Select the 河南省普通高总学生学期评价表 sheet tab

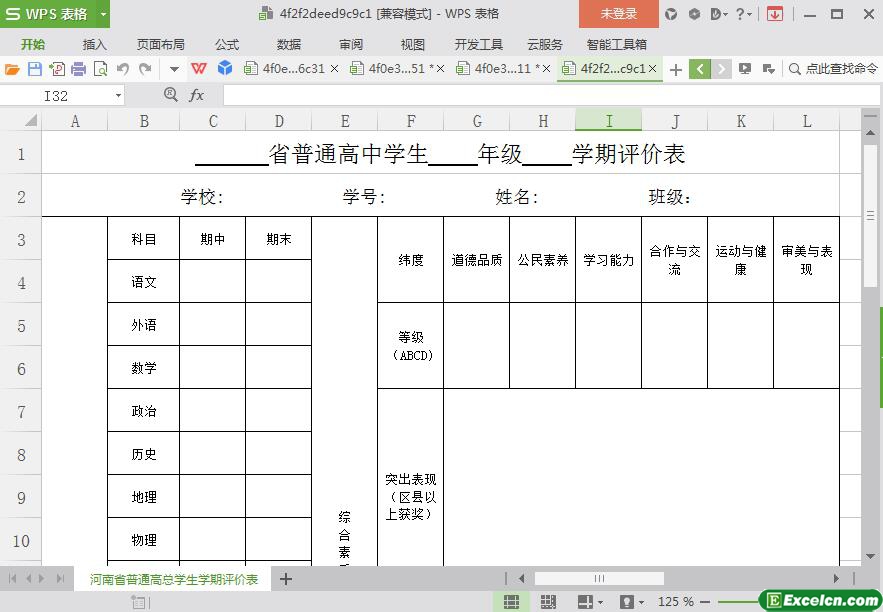[x=174, y=579]
